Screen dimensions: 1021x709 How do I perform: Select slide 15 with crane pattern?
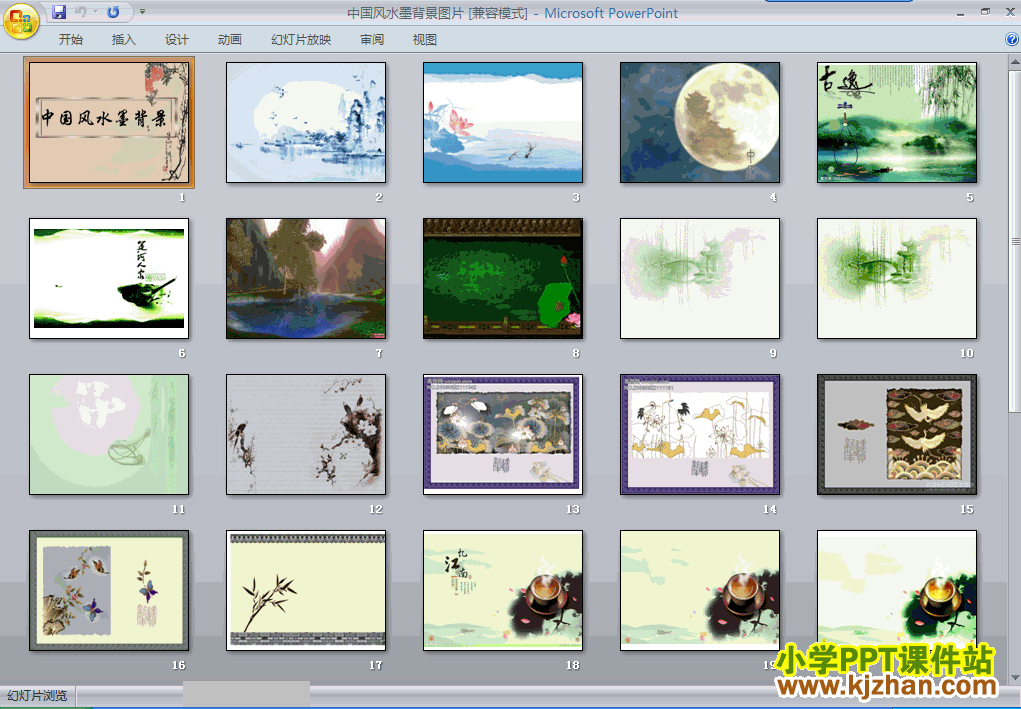point(897,434)
